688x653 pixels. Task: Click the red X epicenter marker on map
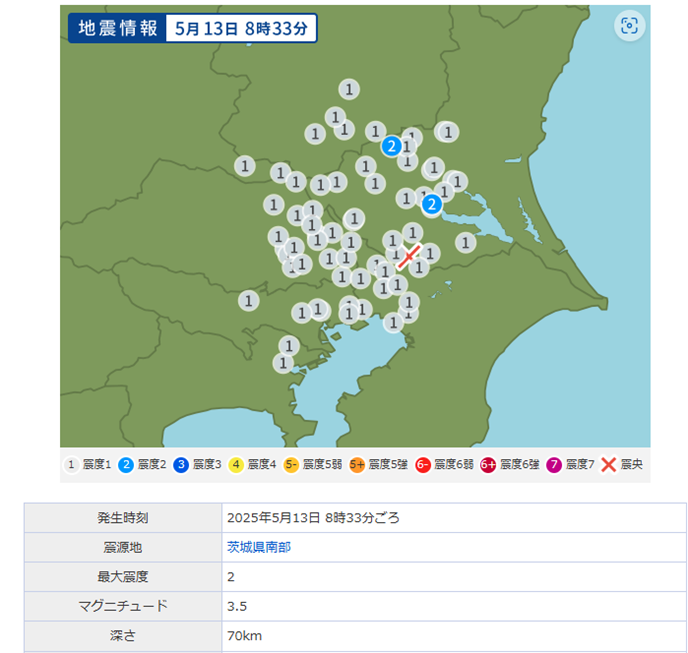[x=407, y=258]
